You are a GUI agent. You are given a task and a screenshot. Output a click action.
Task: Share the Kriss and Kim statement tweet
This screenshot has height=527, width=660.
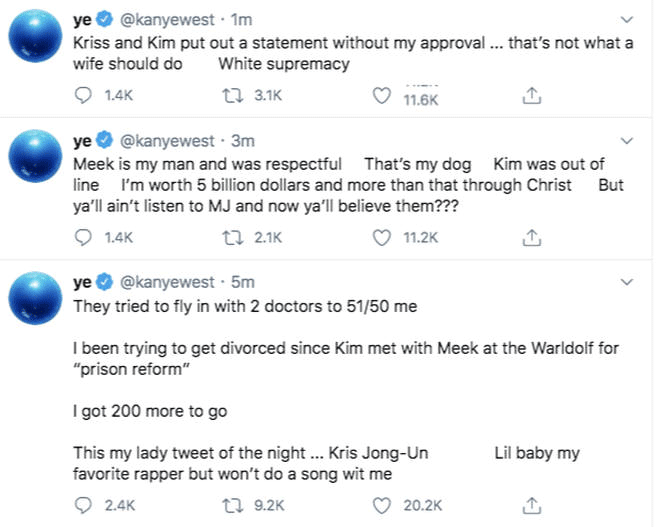[x=533, y=96]
